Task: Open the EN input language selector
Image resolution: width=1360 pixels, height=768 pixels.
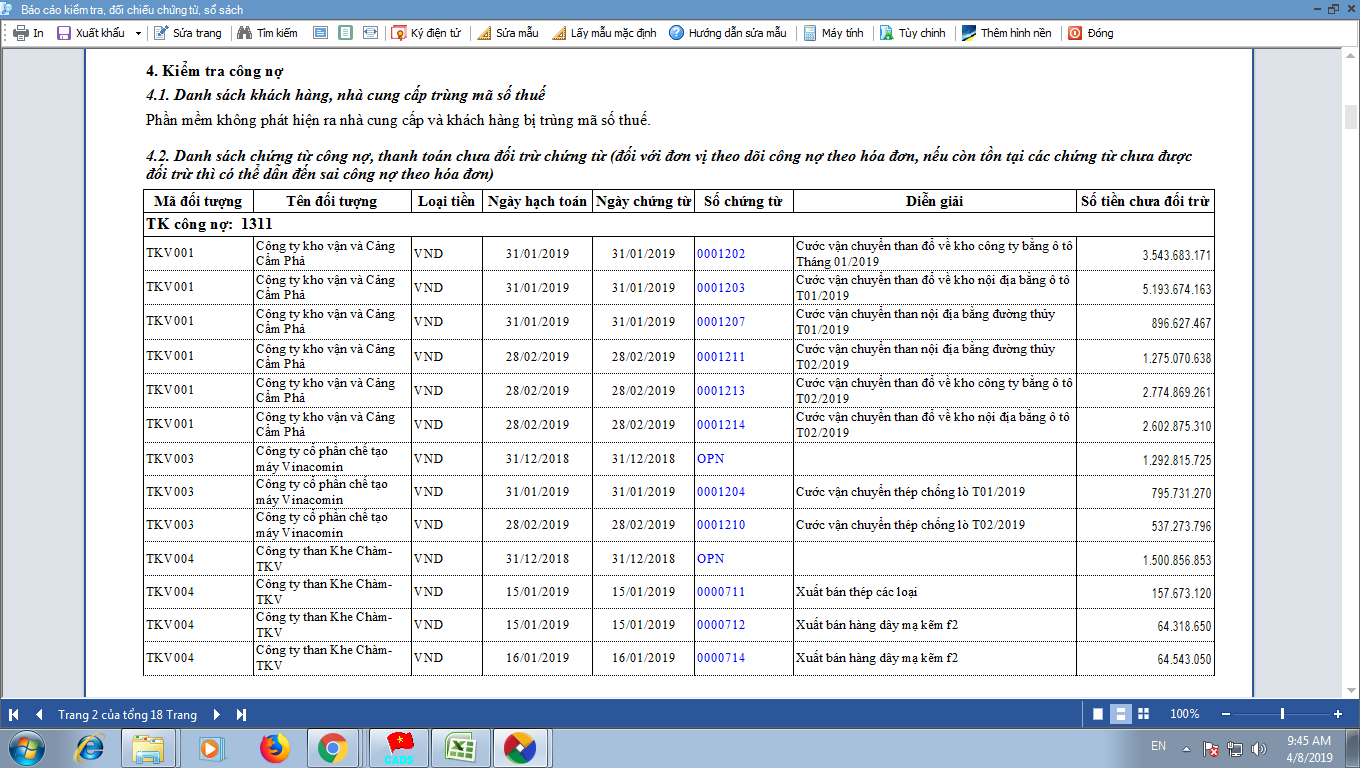Action: click(x=1158, y=747)
